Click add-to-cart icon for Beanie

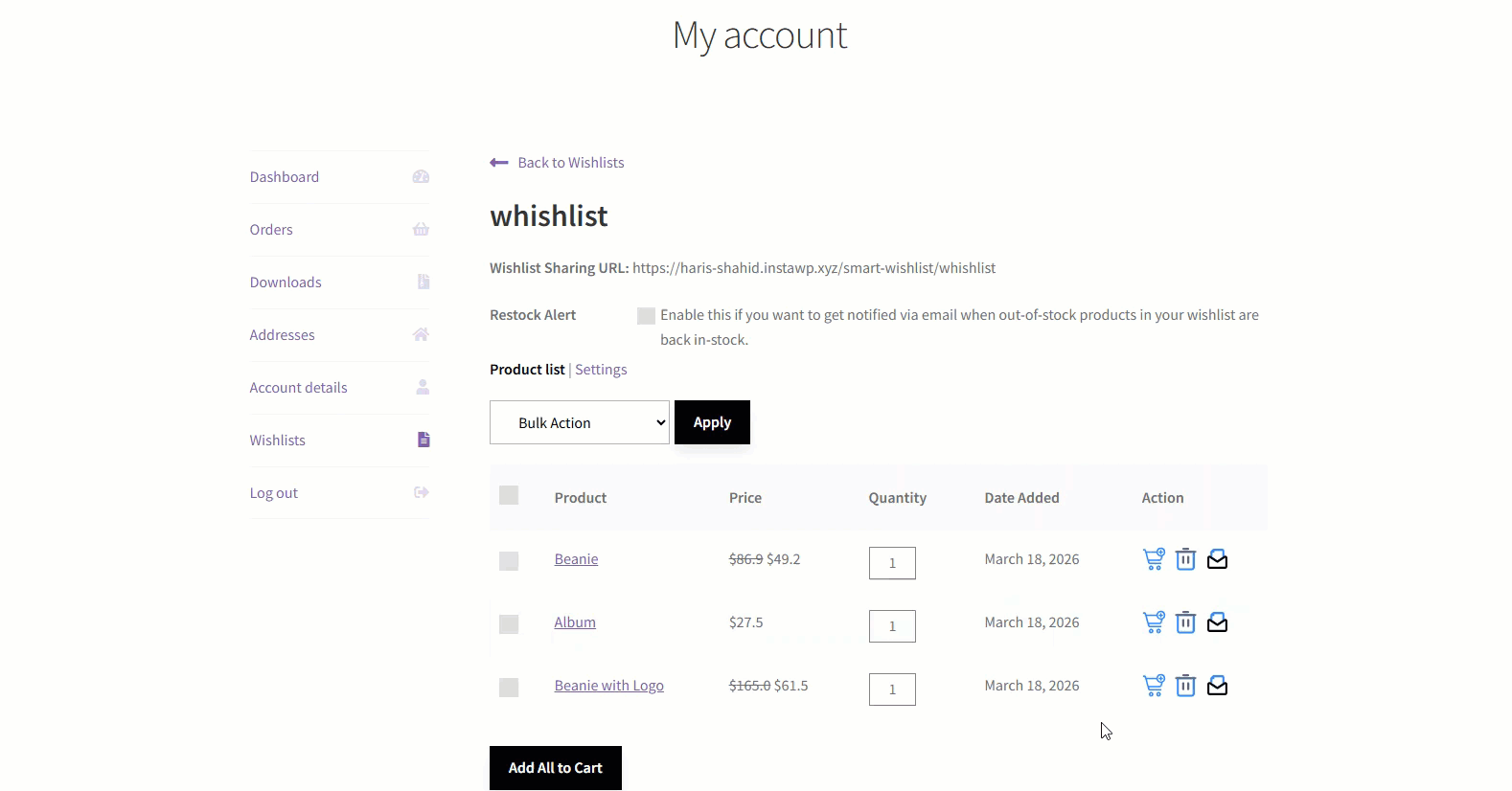pyautogui.click(x=1154, y=559)
